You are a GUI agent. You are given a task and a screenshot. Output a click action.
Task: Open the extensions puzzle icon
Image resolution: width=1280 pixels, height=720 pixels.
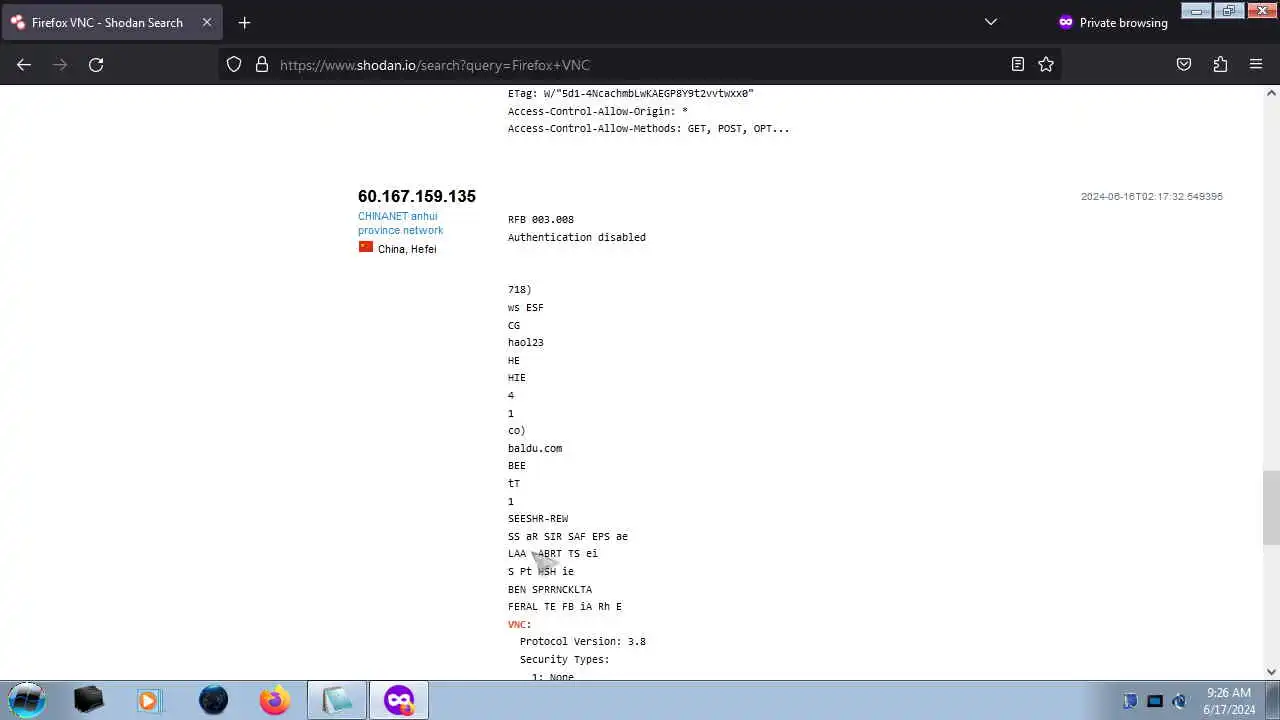[x=1220, y=64]
